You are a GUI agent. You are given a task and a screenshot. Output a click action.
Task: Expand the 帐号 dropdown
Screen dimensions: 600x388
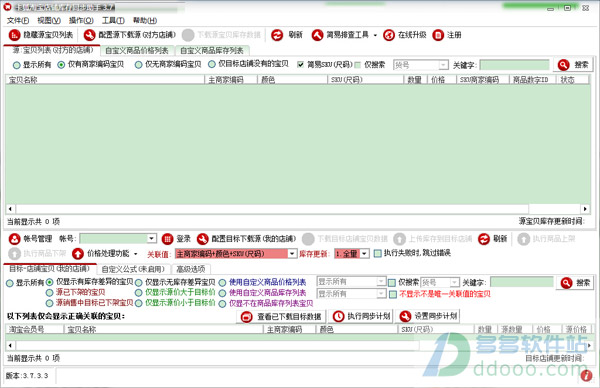click(x=152, y=238)
